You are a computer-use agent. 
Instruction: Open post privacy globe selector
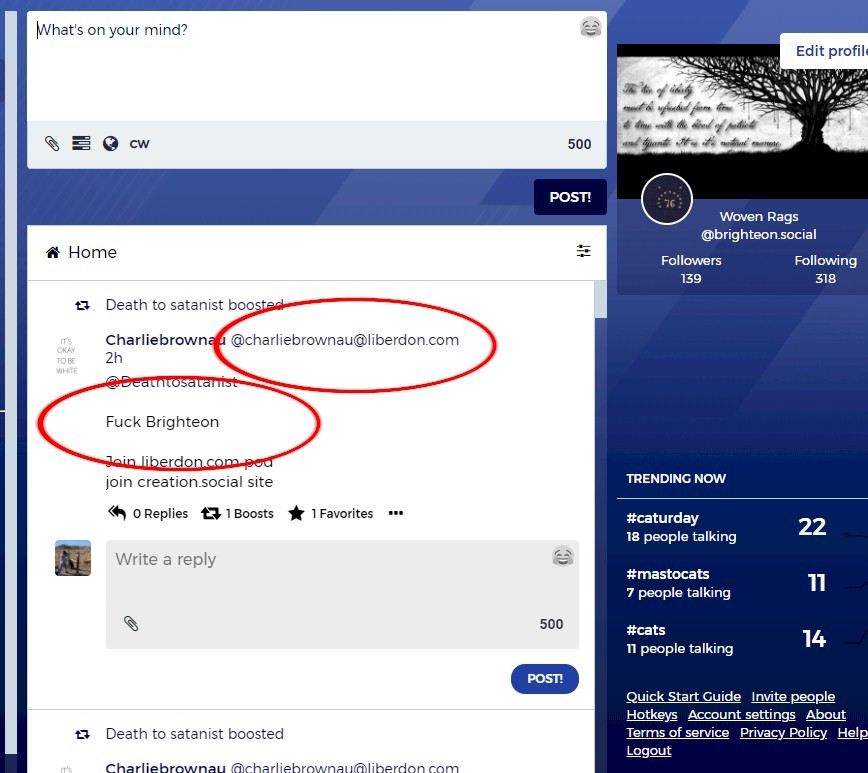tap(110, 144)
